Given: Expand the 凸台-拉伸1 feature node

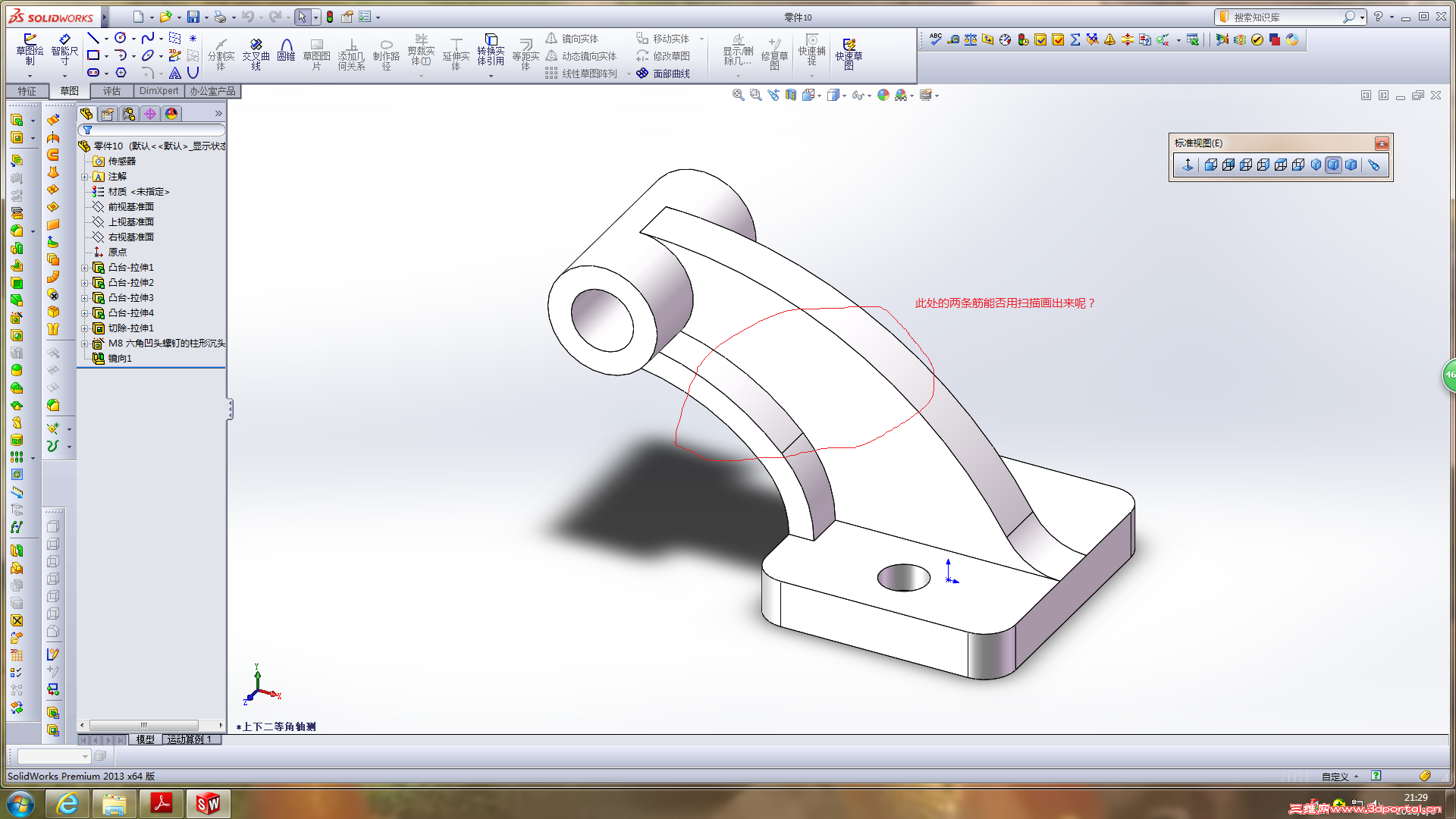Looking at the screenshot, I should click(x=85, y=268).
